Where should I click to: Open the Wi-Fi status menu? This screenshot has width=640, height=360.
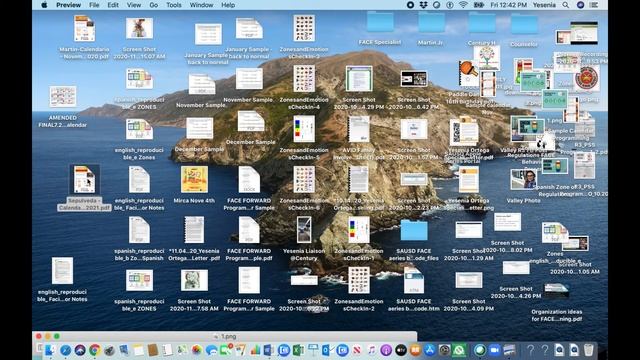pos(463,5)
